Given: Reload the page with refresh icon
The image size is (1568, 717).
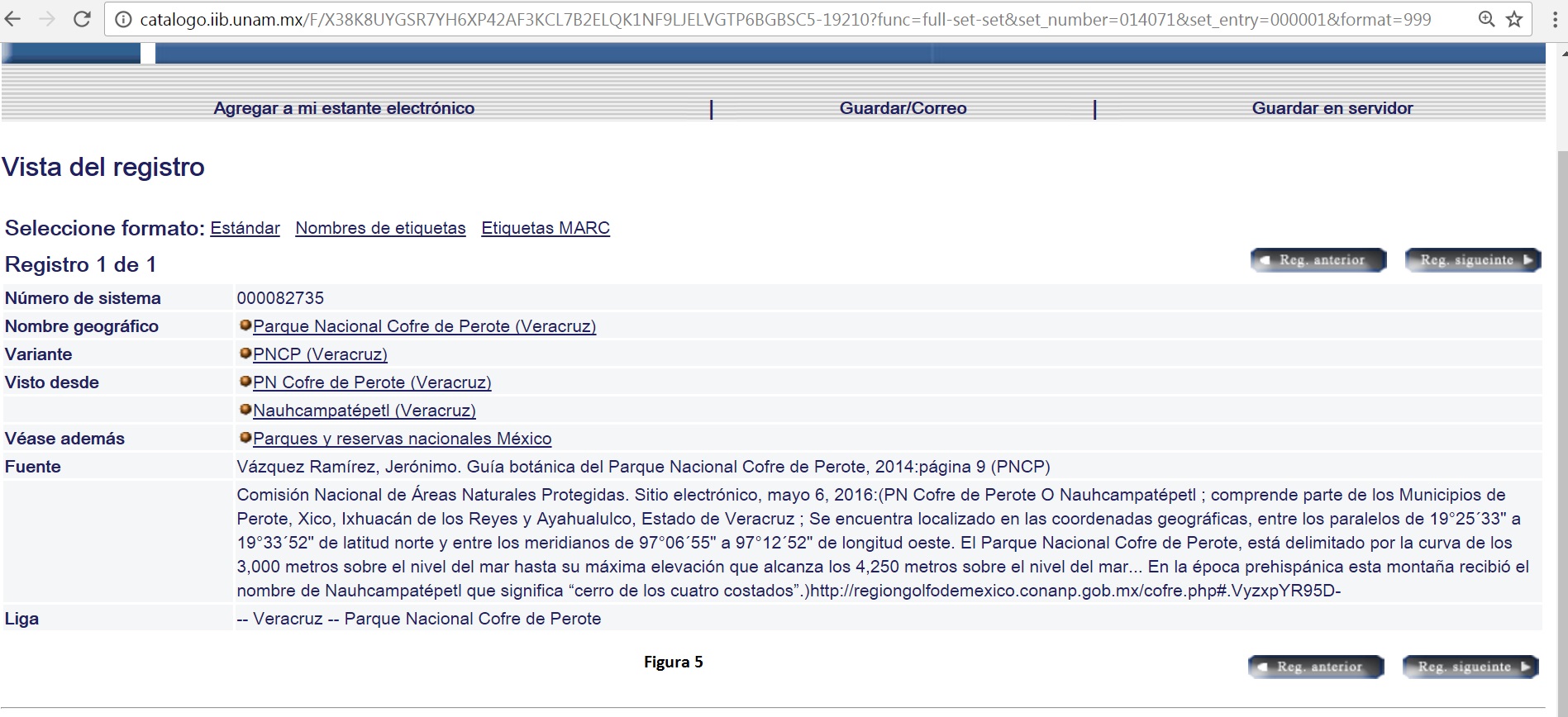Looking at the screenshot, I should 82,19.
